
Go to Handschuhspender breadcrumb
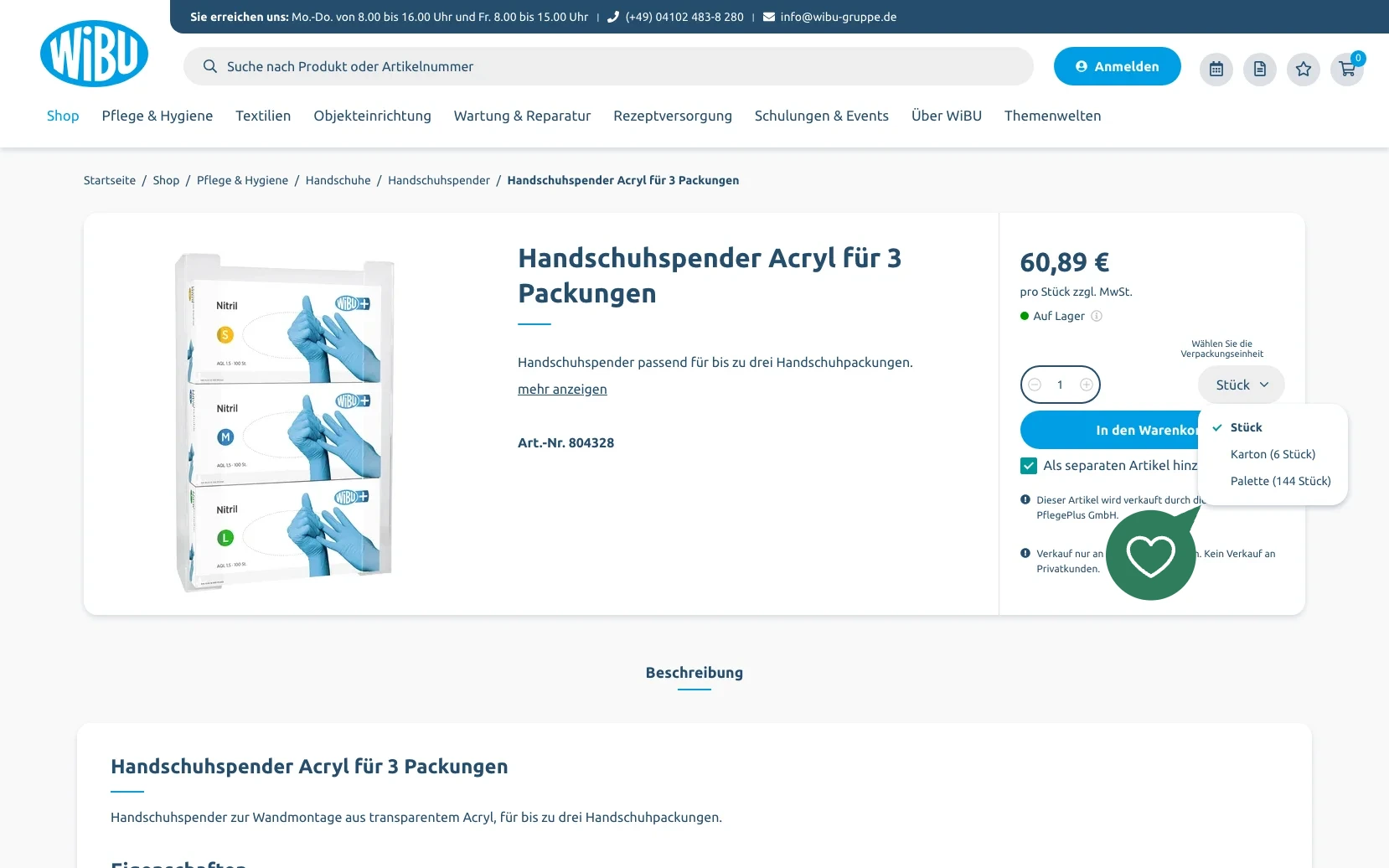pyautogui.click(x=439, y=180)
